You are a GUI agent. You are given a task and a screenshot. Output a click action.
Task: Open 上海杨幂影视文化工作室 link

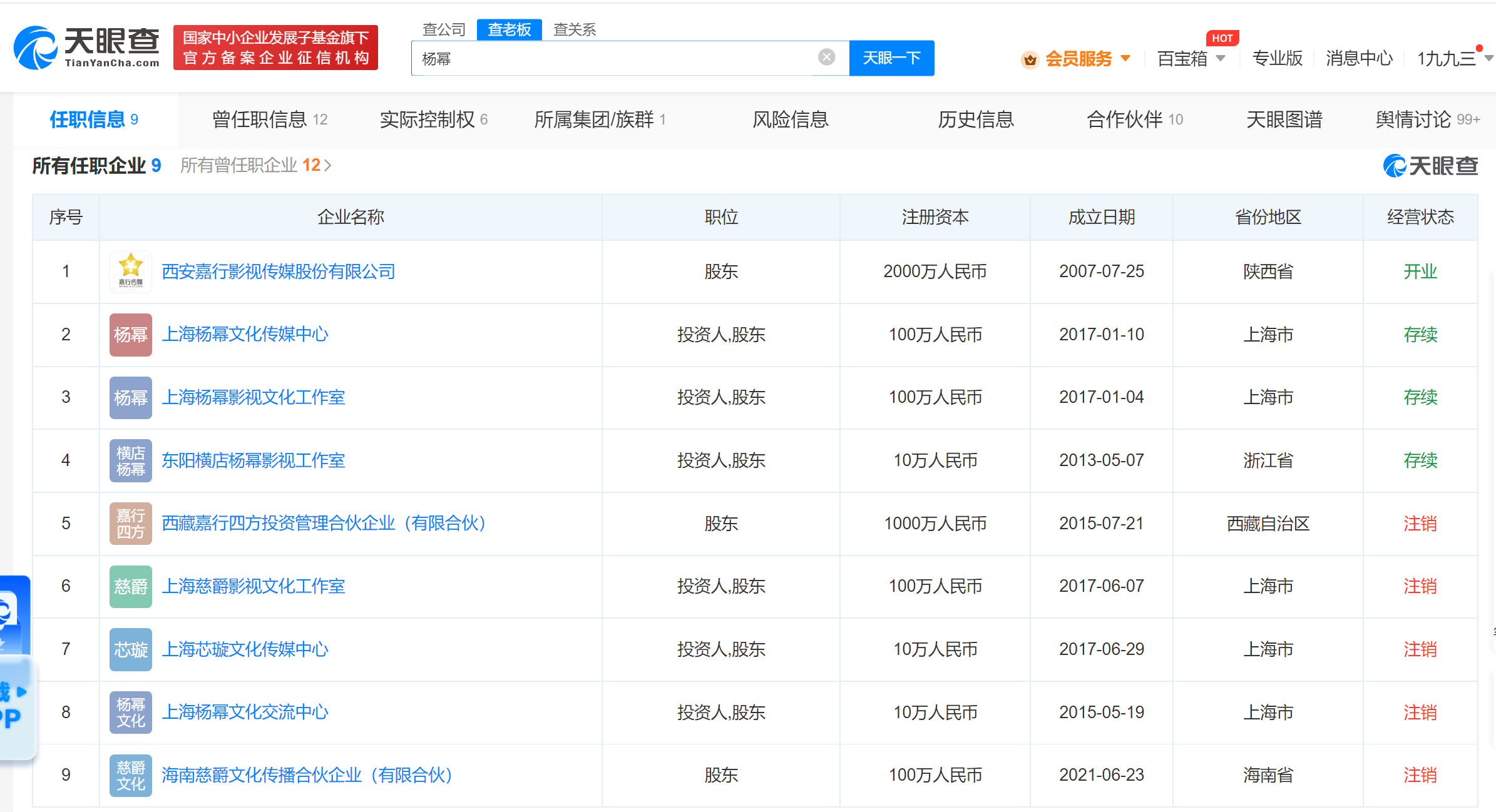tap(254, 397)
